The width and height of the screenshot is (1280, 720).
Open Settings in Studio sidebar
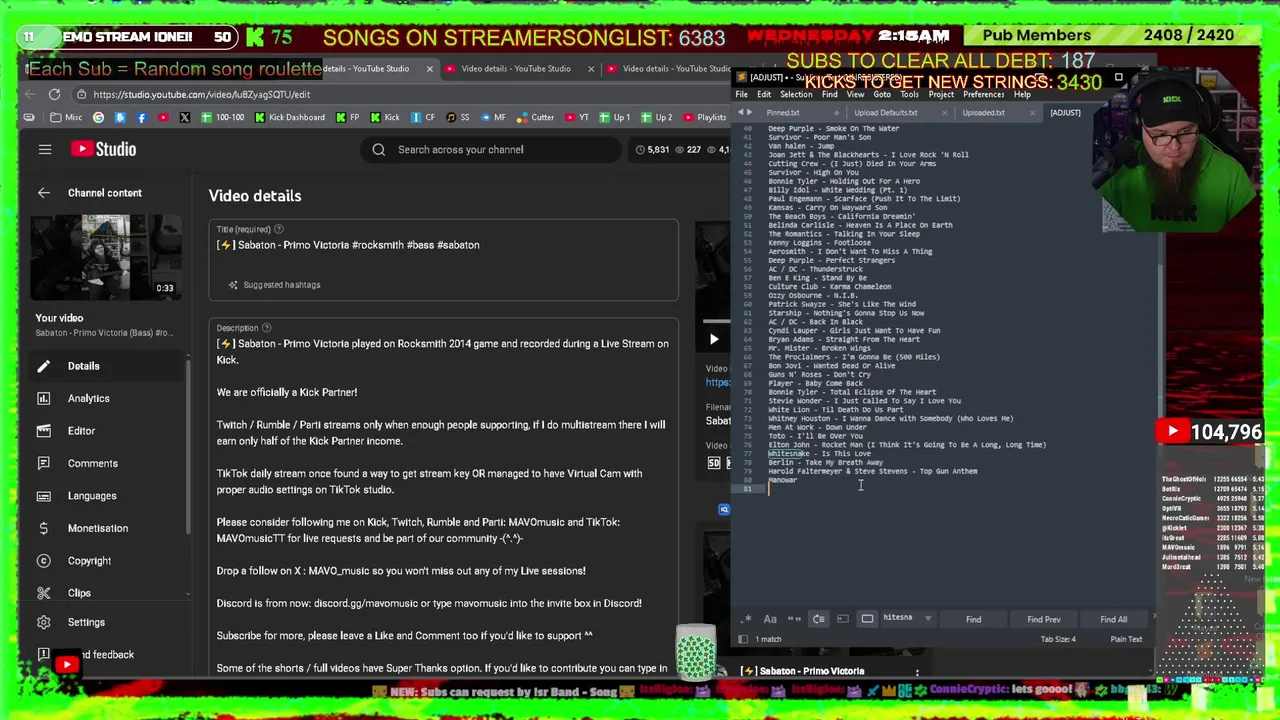pos(105,622)
